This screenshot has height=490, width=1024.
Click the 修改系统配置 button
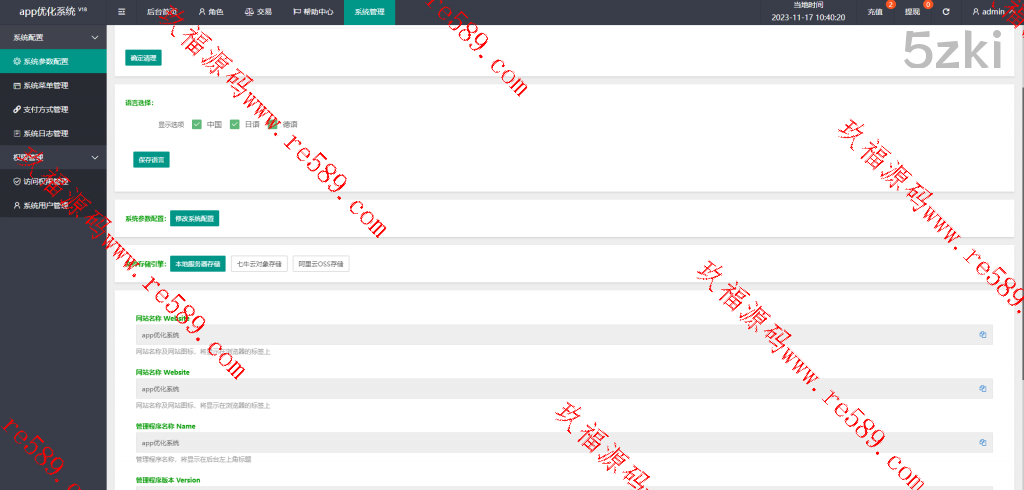point(194,217)
